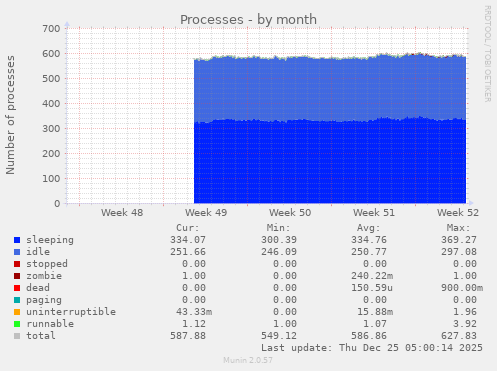The width and height of the screenshot is (497, 371).
Task: Select the 'Week 51' axis label
Action: pos(374,213)
